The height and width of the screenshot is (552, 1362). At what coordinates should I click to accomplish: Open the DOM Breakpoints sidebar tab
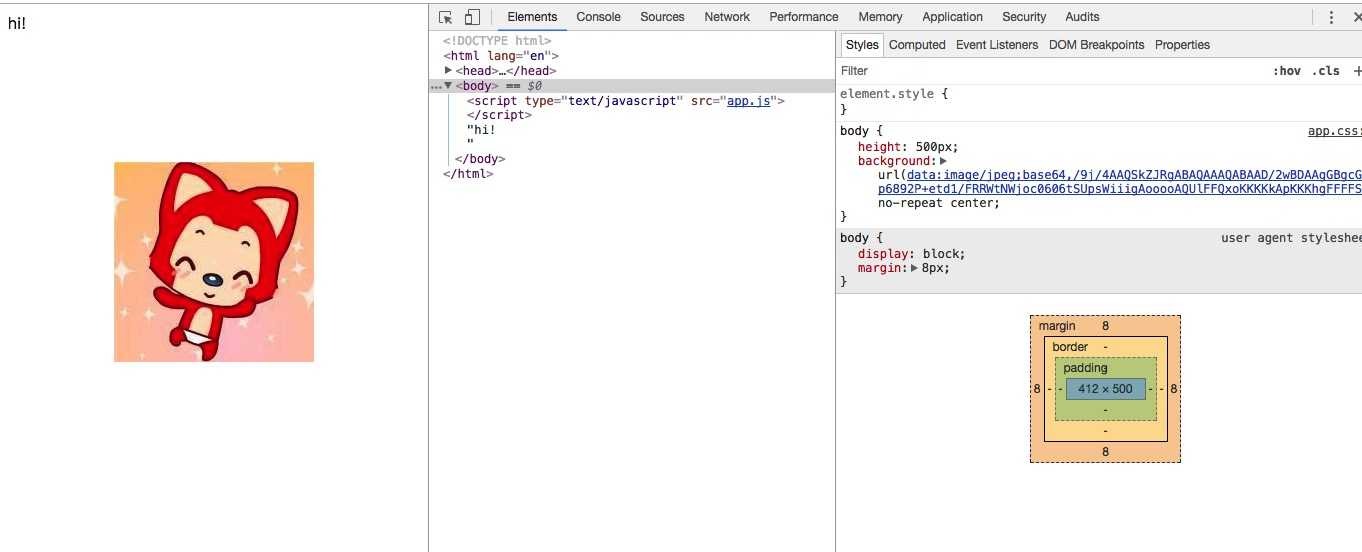[1096, 45]
